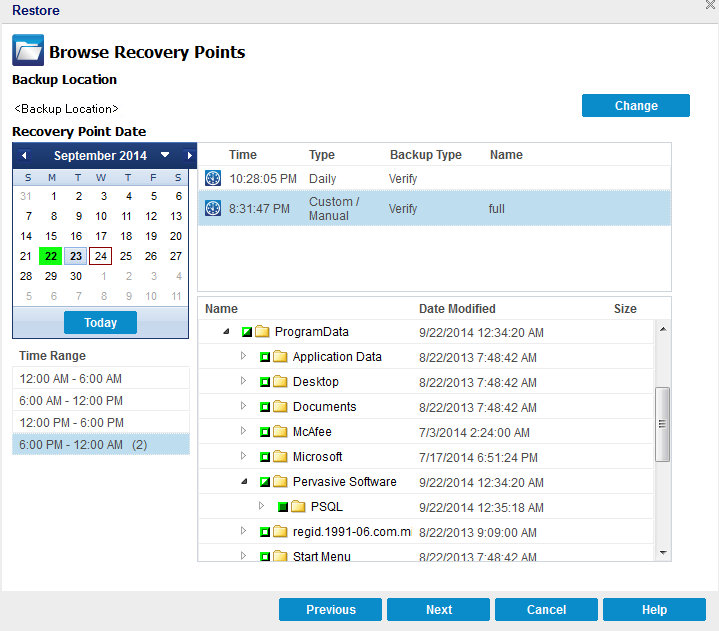This screenshot has height=631, width=719.
Task: Click the Microsoft folder icon
Action: [280, 457]
